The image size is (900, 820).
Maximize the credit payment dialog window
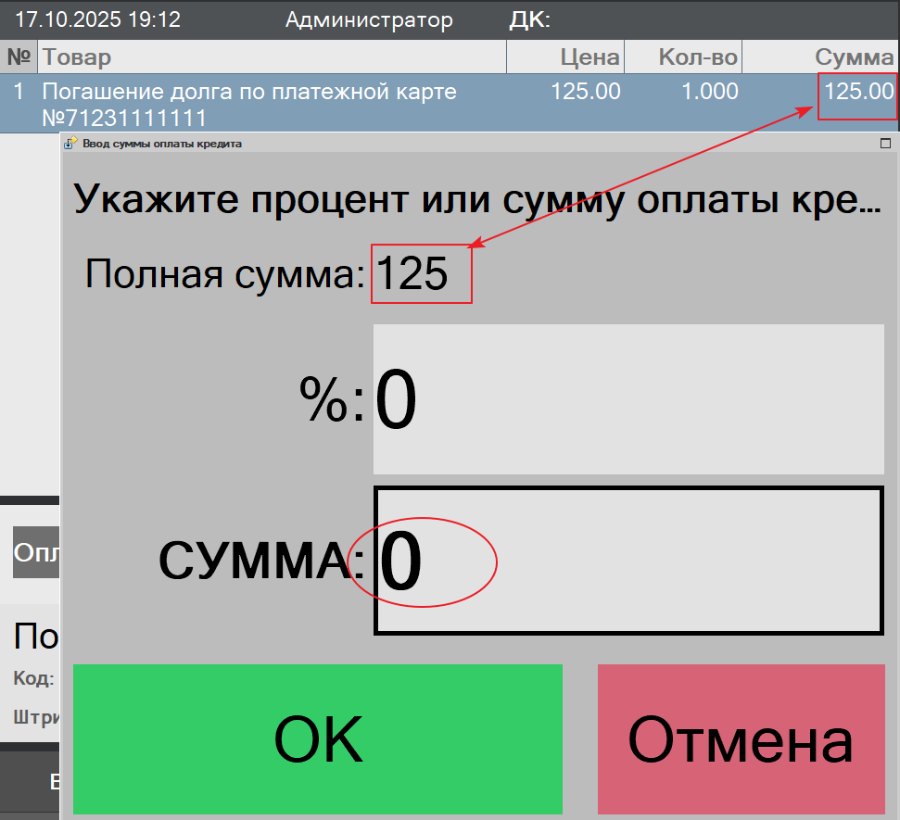point(885,143)
